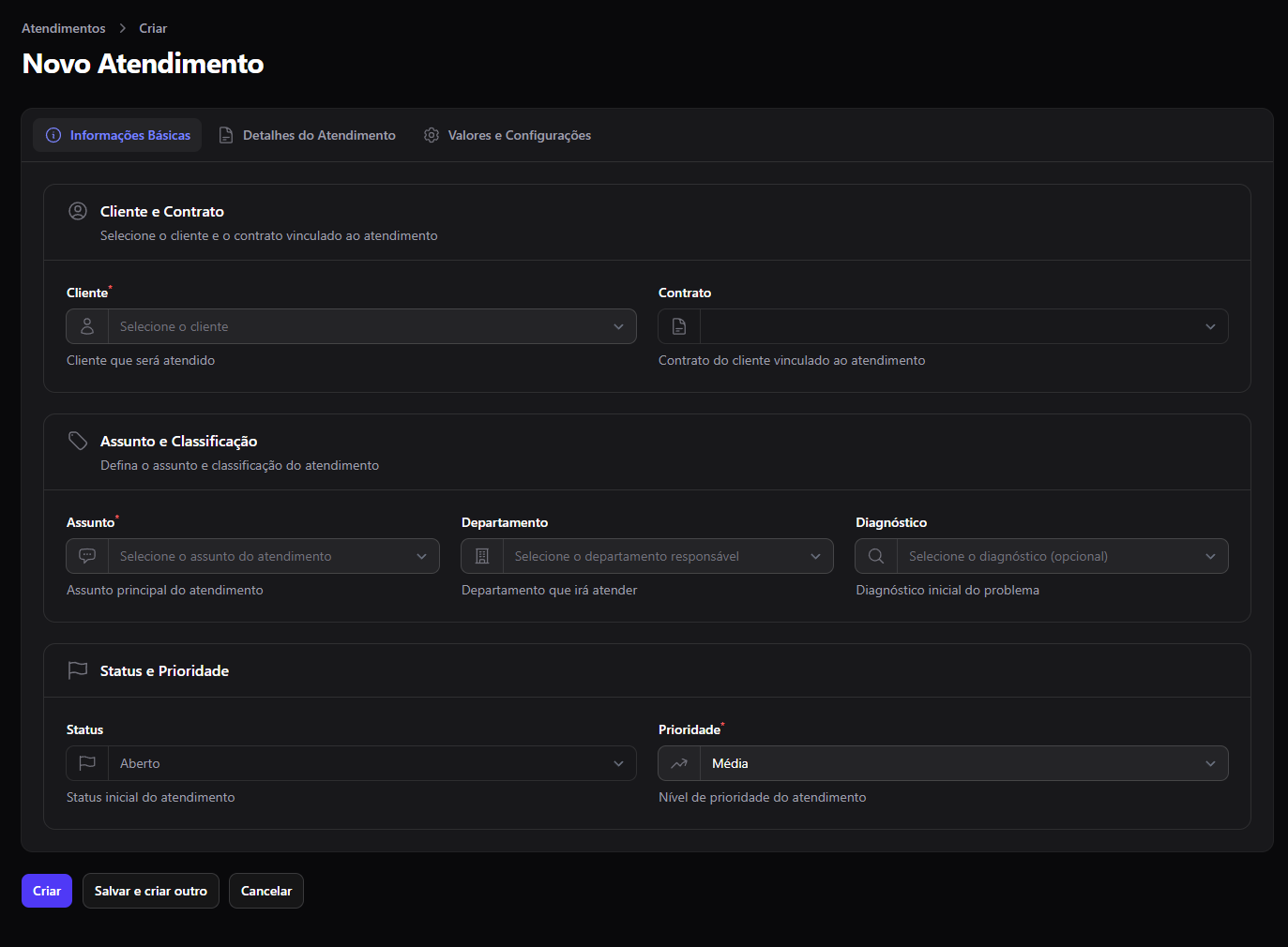Switch to Informações Básicas tab
Viewport: 1288px width, 947px height.
[x=117, y=135]
